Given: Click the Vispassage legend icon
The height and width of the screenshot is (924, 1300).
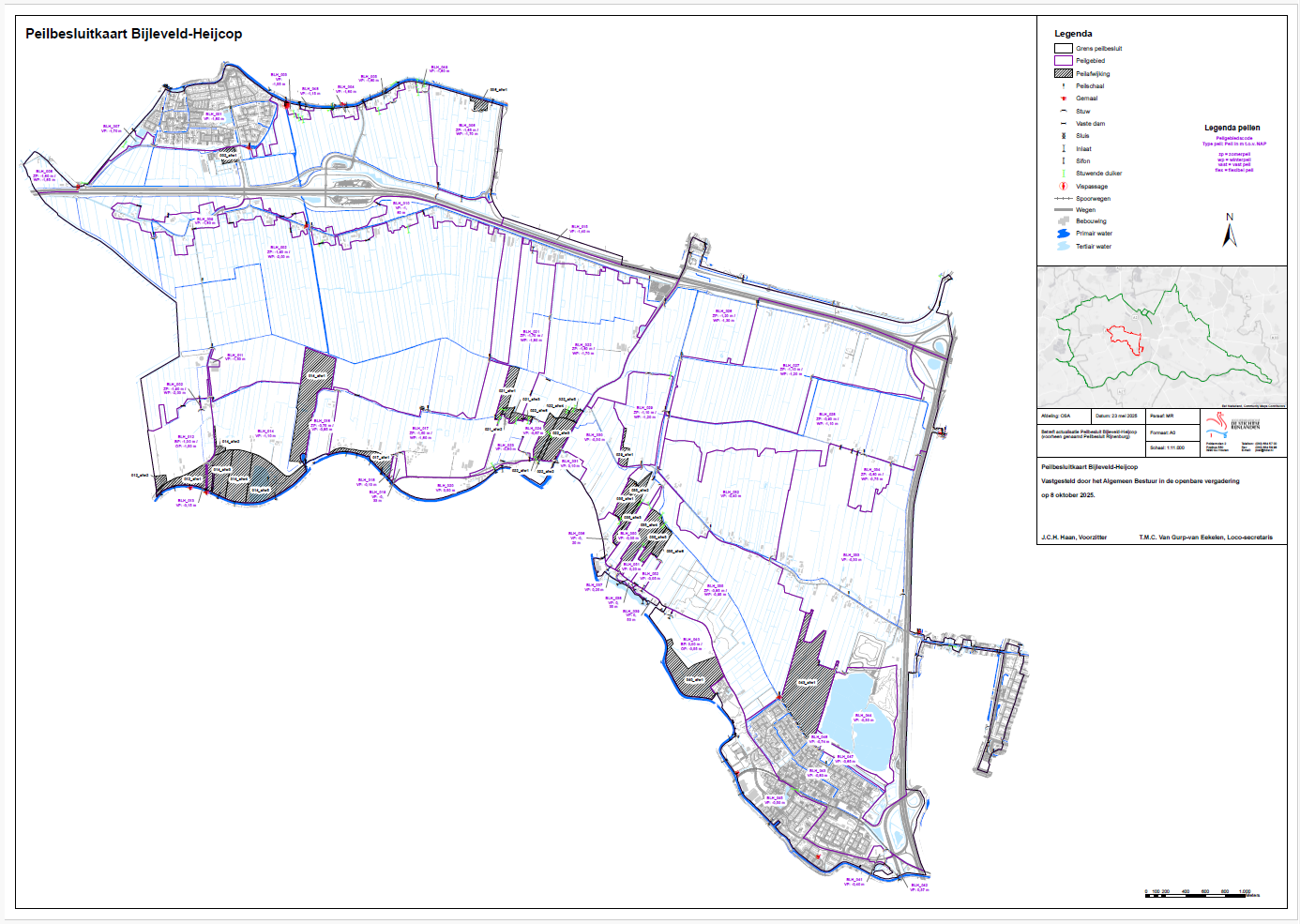Looking at the screenshot, I should [1063, 186].
